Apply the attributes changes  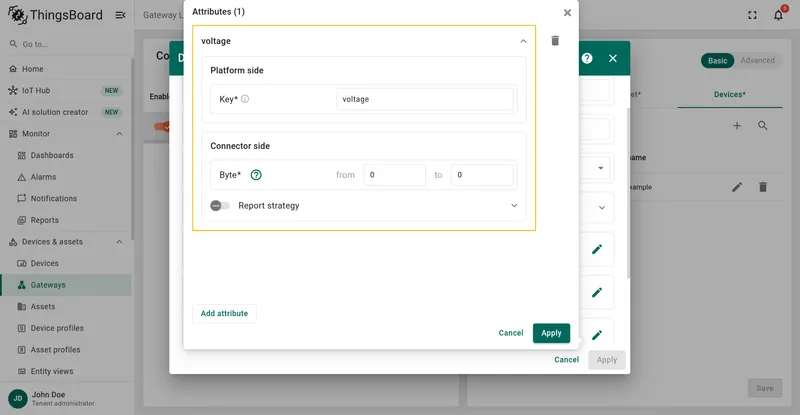click(551, 333)
